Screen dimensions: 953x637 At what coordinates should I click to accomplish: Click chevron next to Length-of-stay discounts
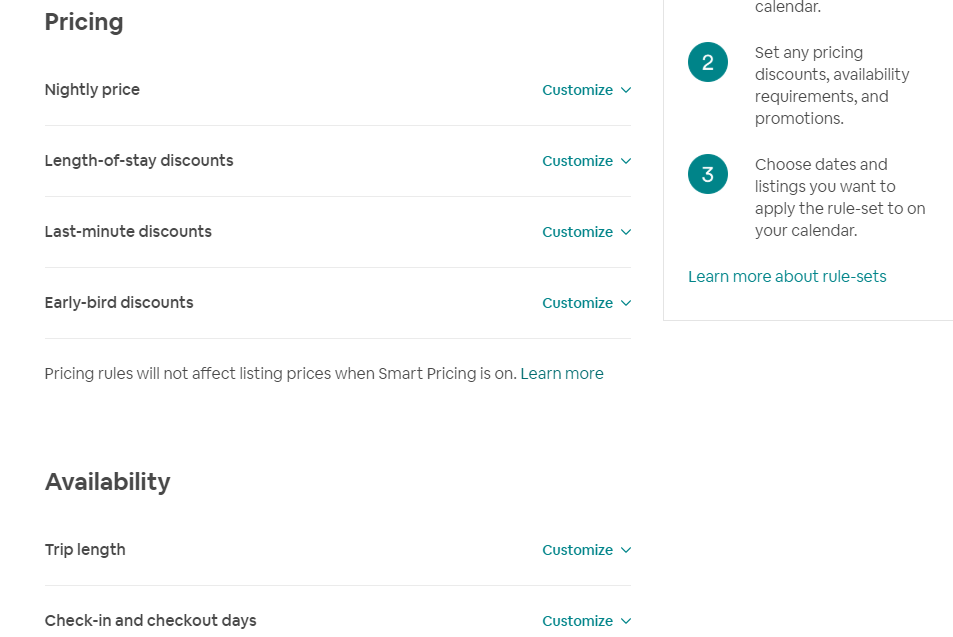coord(626,161)
